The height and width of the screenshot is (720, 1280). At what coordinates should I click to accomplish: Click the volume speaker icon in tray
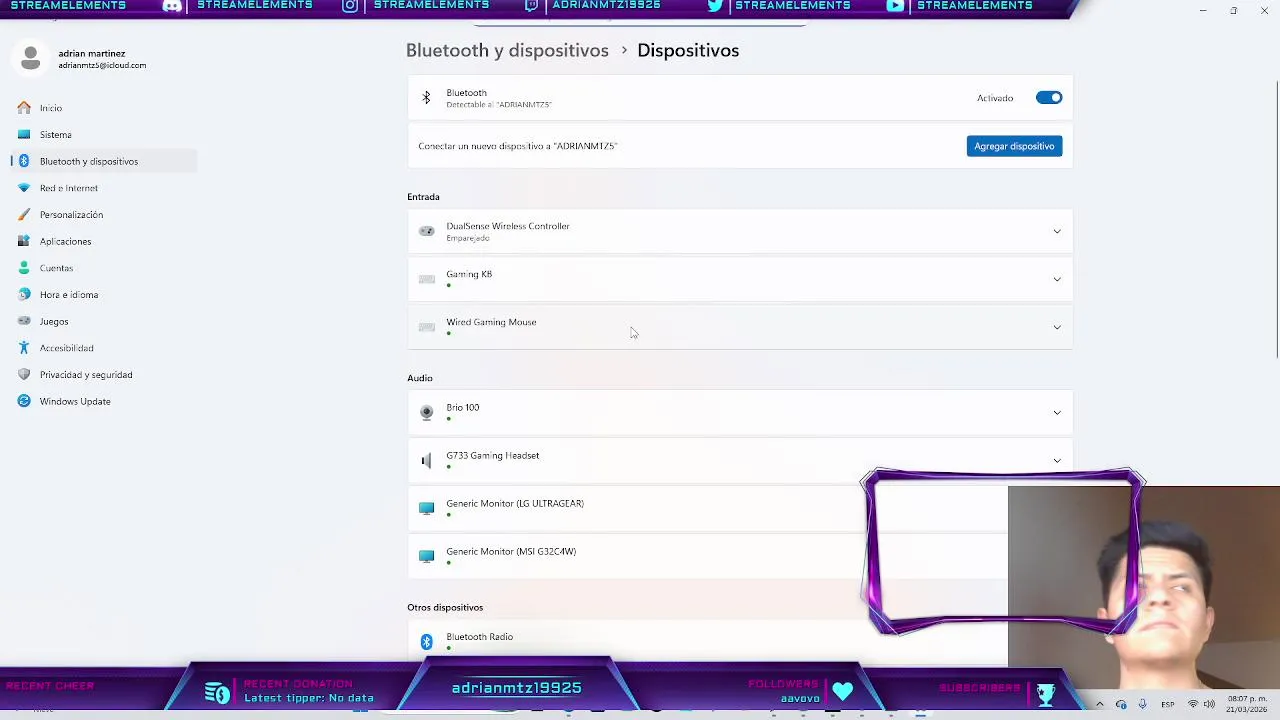tap(1209, 704)
